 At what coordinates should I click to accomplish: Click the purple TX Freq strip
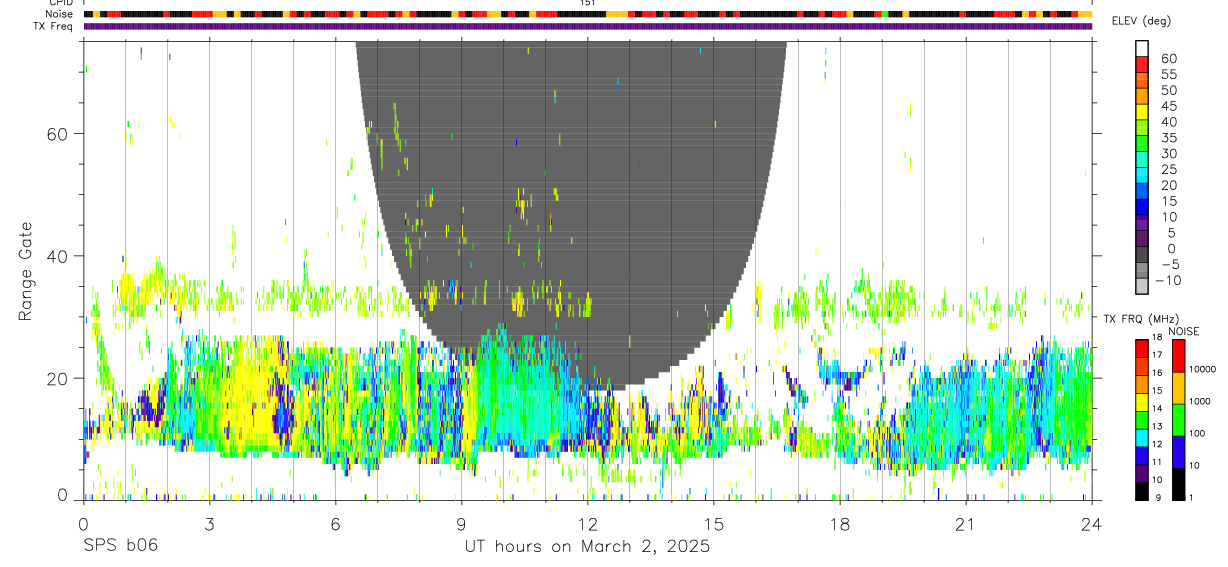click(588, 26)
